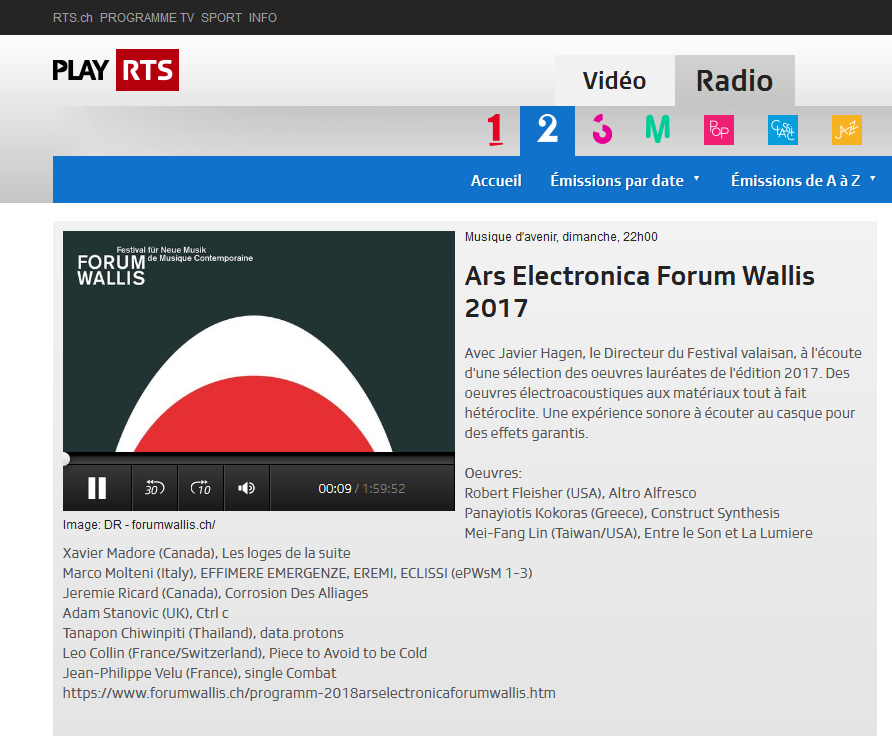Skip forward 10 seconds in the player
Viewport: 892px width, 736px height.
pos(201,488)
